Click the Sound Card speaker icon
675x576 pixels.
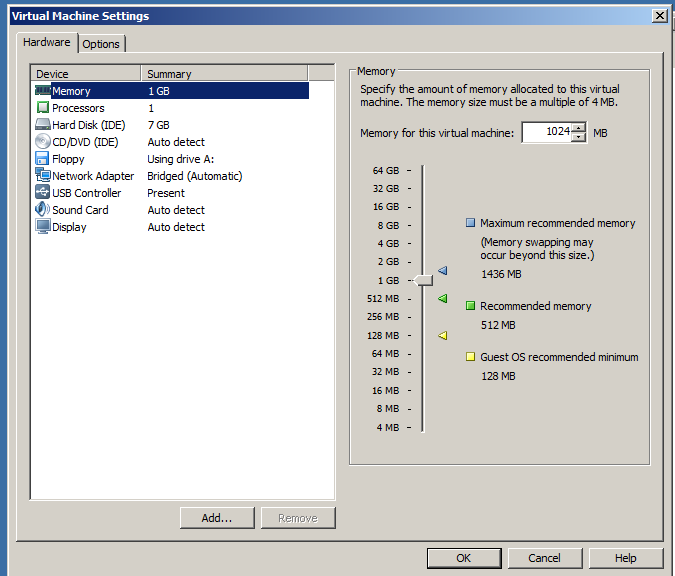point(42,209)
